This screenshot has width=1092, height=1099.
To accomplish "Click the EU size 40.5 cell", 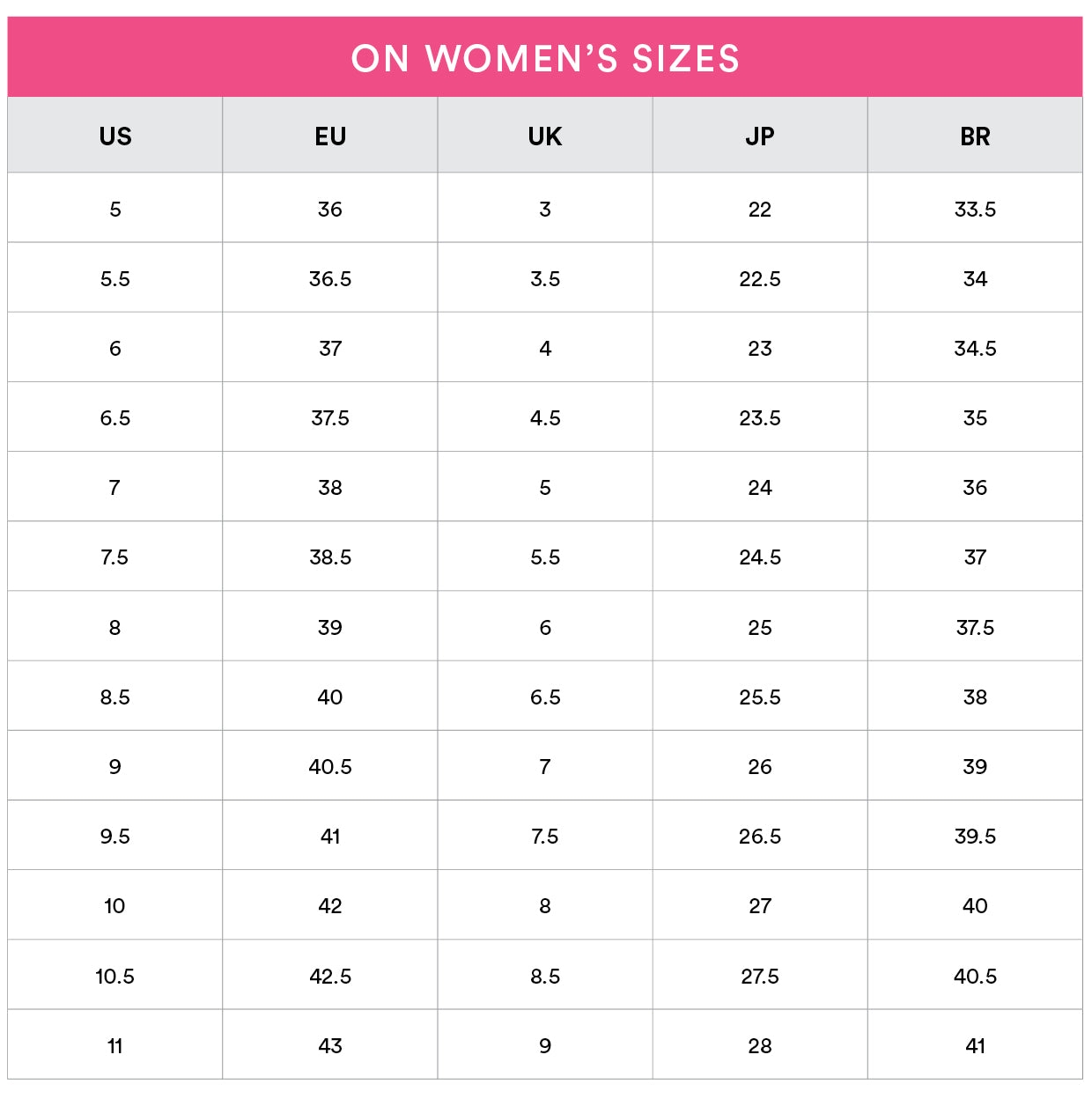I will coord(330,767).
